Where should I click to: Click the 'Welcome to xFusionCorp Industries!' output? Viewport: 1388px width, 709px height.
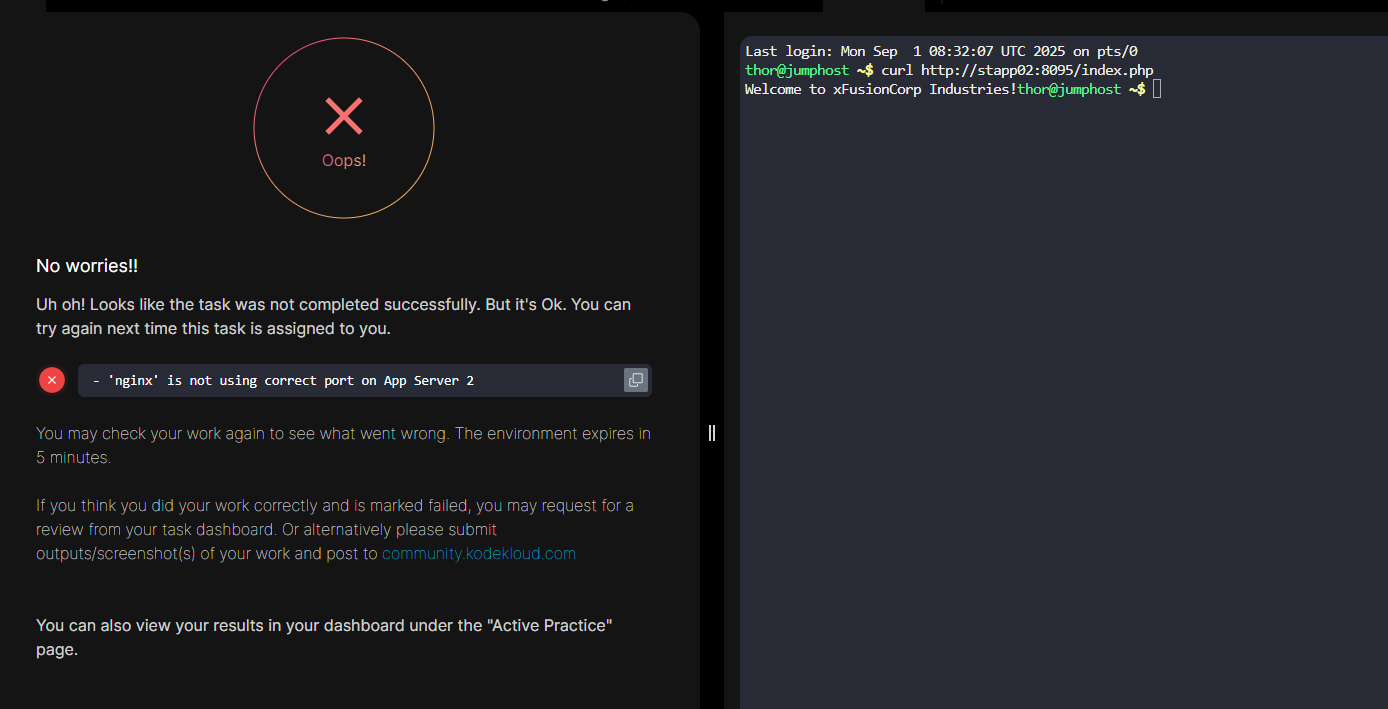tap(881, 89)
